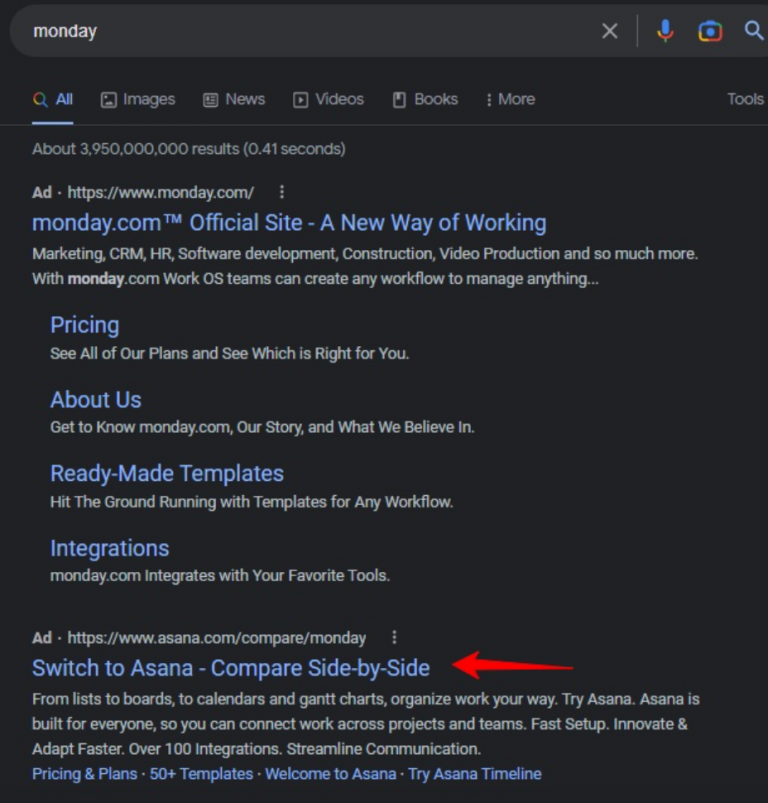
Task: Click 'See All of Our Plans' description text
Action: (x=230, y=353)
